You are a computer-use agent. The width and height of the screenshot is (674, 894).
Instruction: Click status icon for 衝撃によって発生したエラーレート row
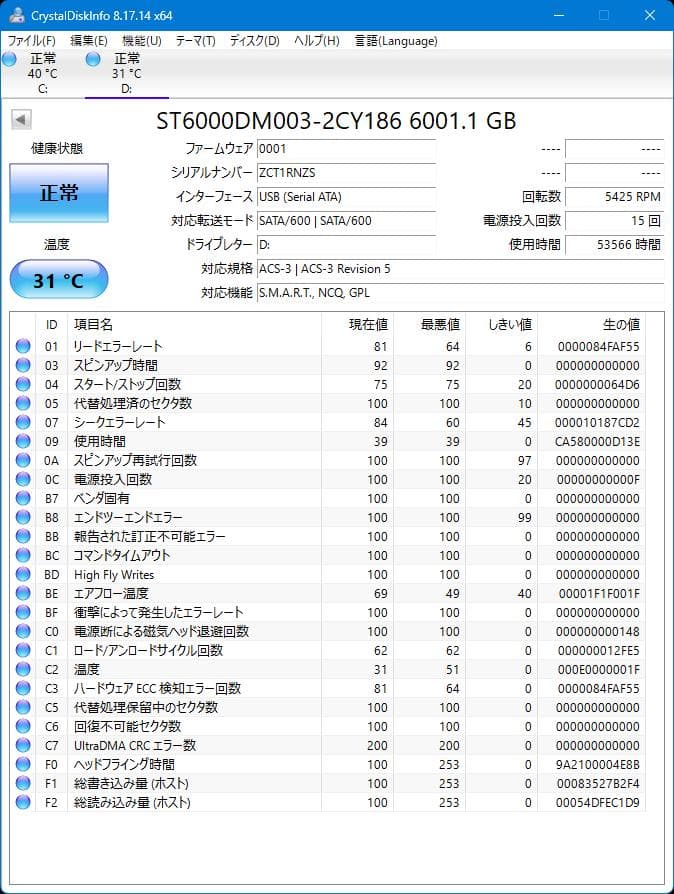(x=23, y=612)
